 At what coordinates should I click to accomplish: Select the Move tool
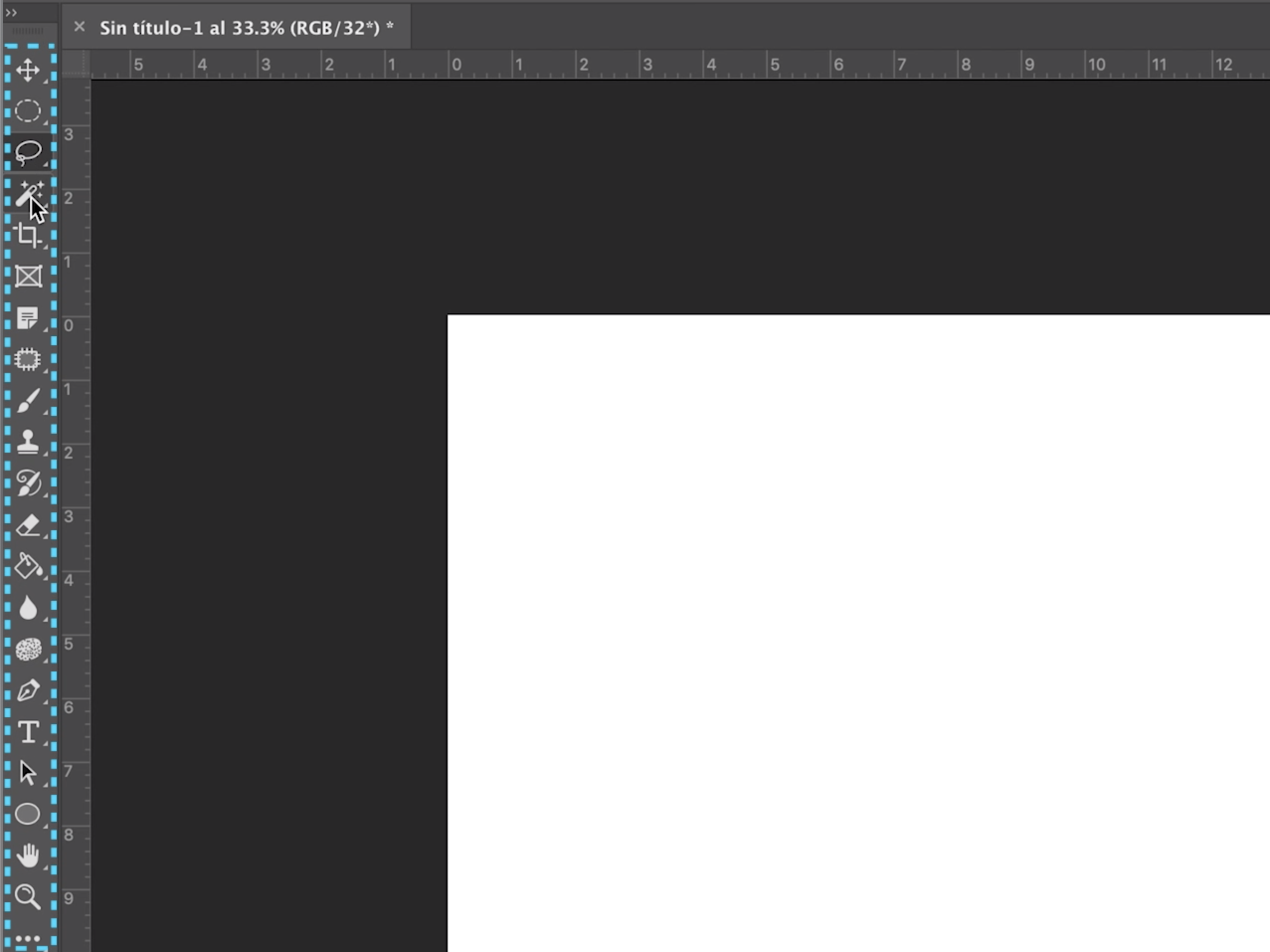pyautogui.click(x=27, y=71)
